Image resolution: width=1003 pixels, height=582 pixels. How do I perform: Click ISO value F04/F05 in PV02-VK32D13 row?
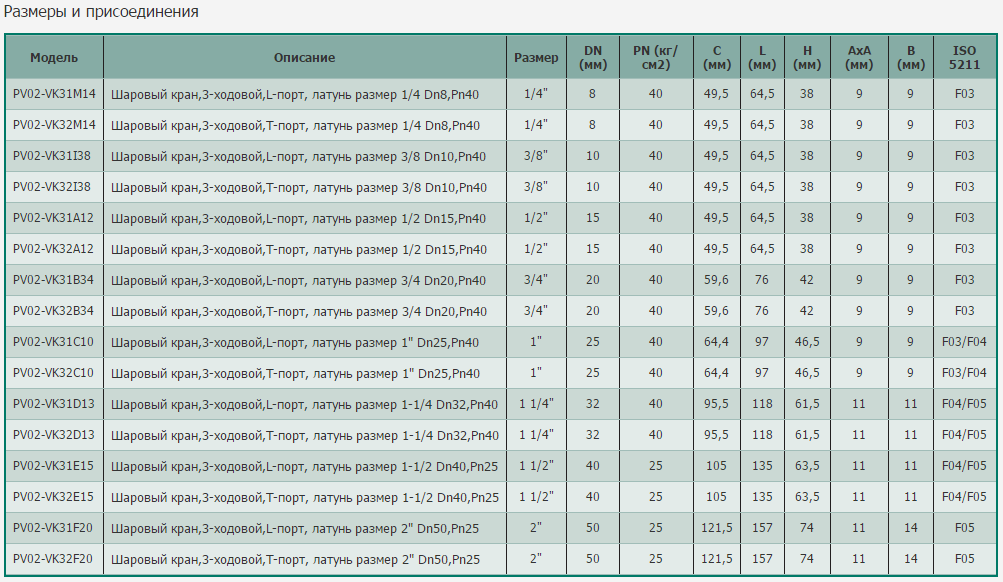click(965, 435)
